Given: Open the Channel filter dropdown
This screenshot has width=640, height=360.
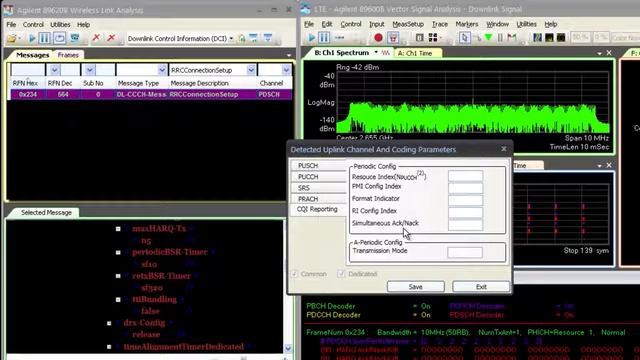Looking at the screenshot, I should (286, 70).
